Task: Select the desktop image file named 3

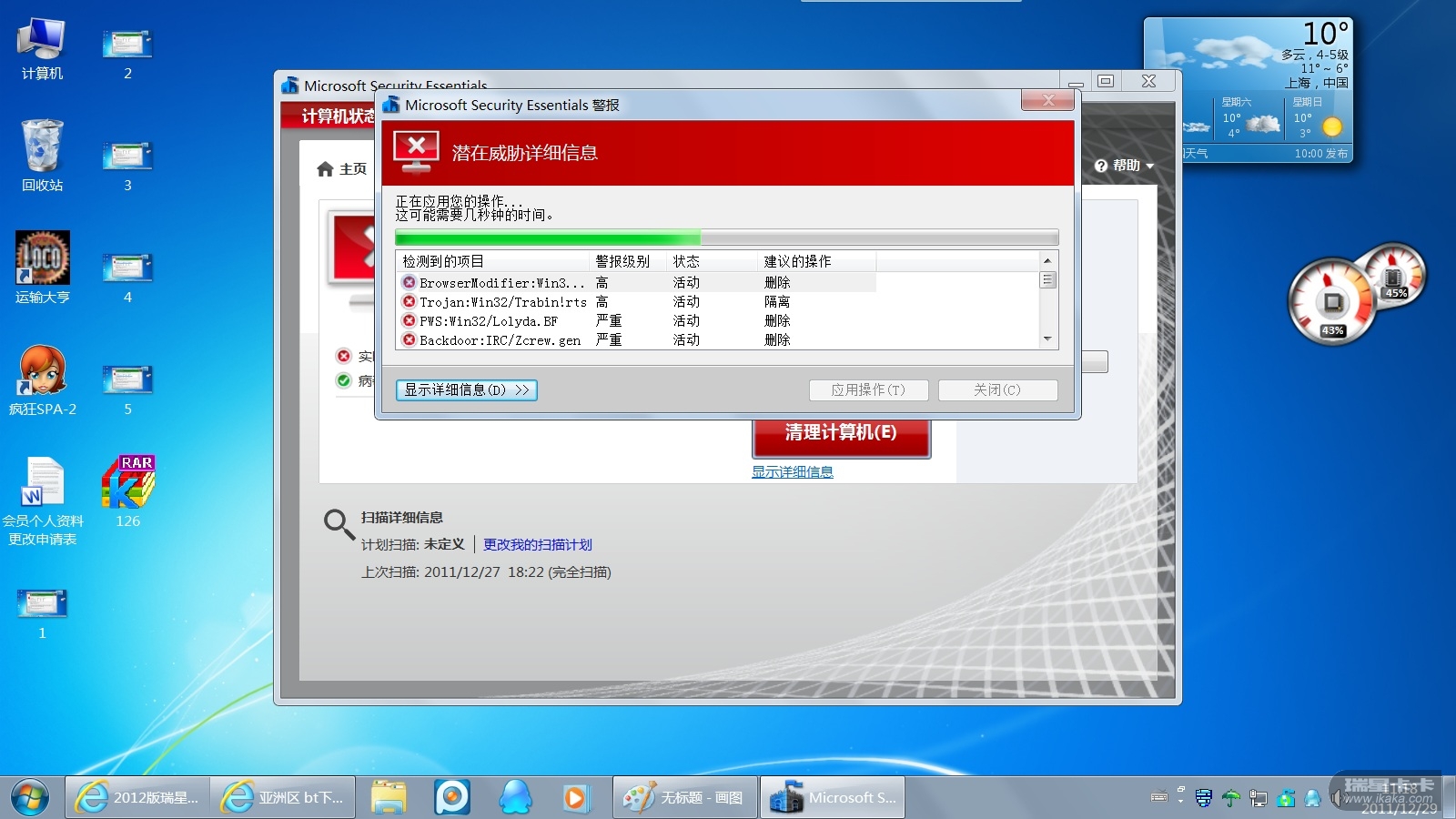Action: click(127, 165)
